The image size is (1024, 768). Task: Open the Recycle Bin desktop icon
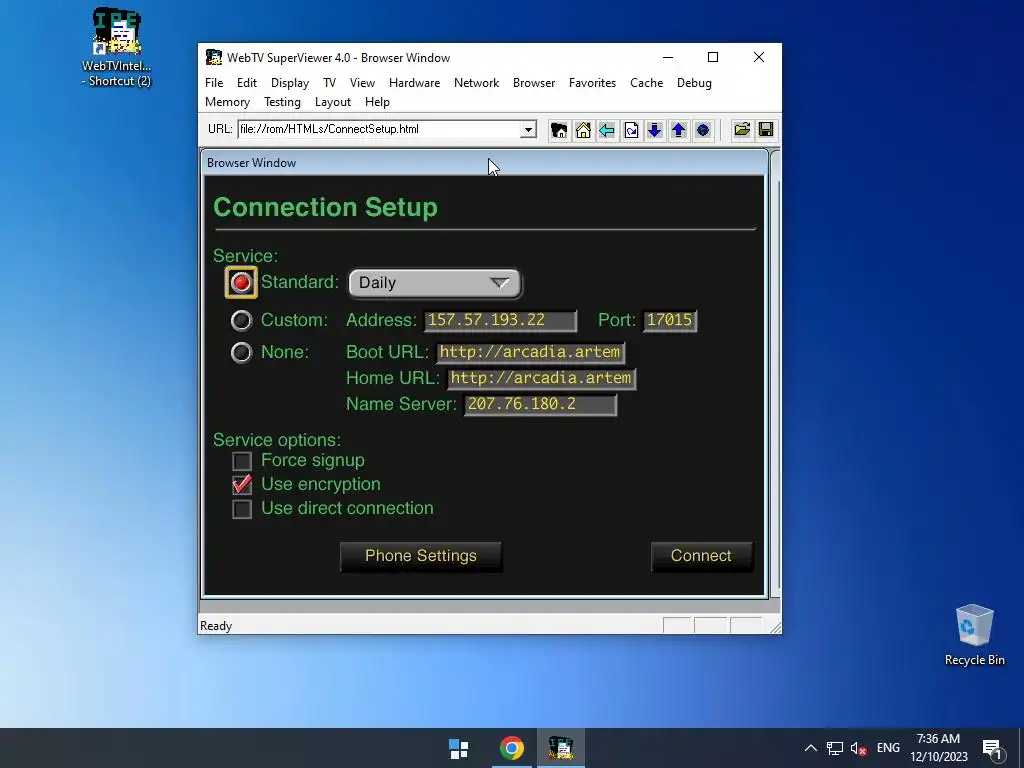[x=974, y=635]
